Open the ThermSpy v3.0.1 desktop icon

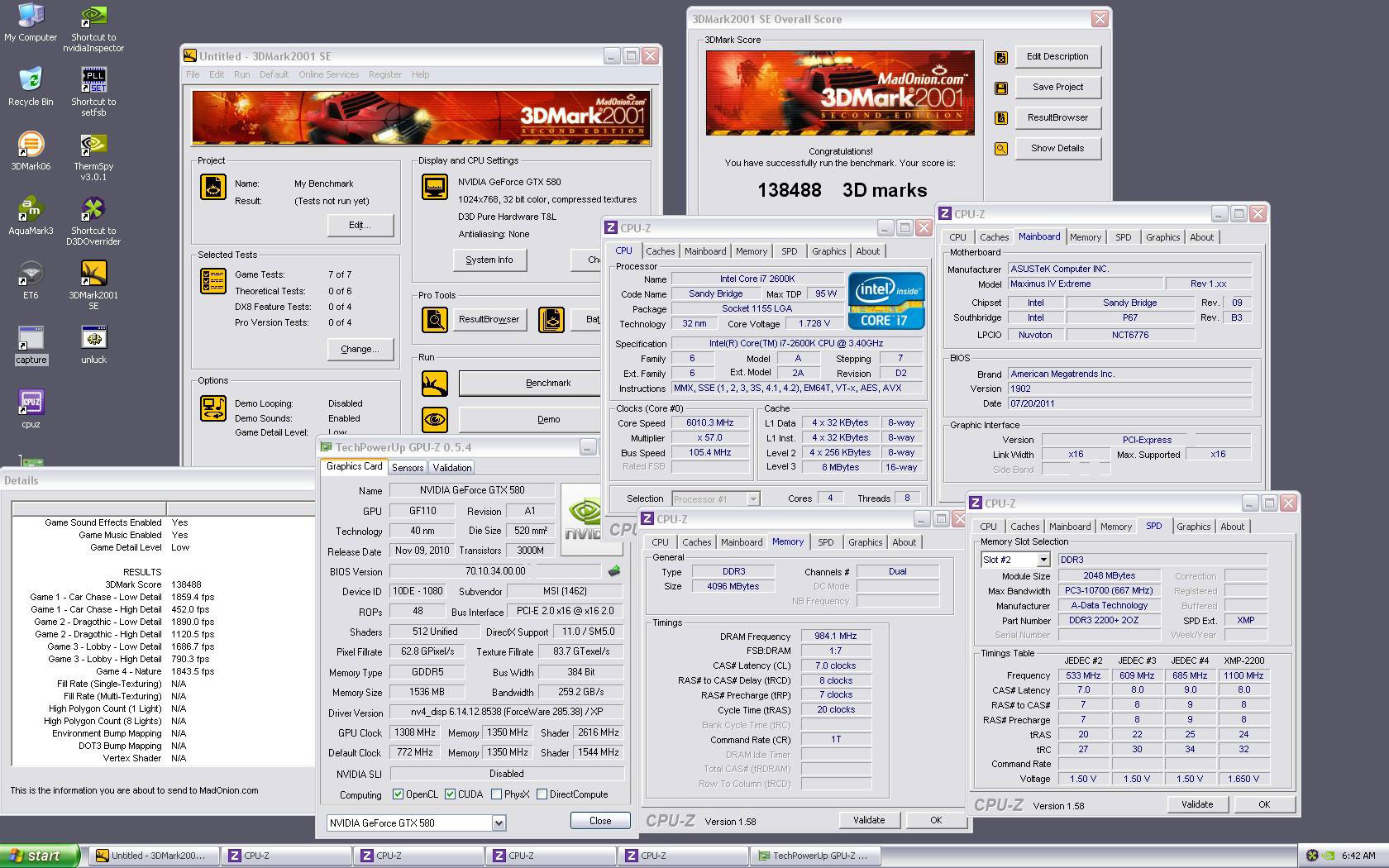93,157
